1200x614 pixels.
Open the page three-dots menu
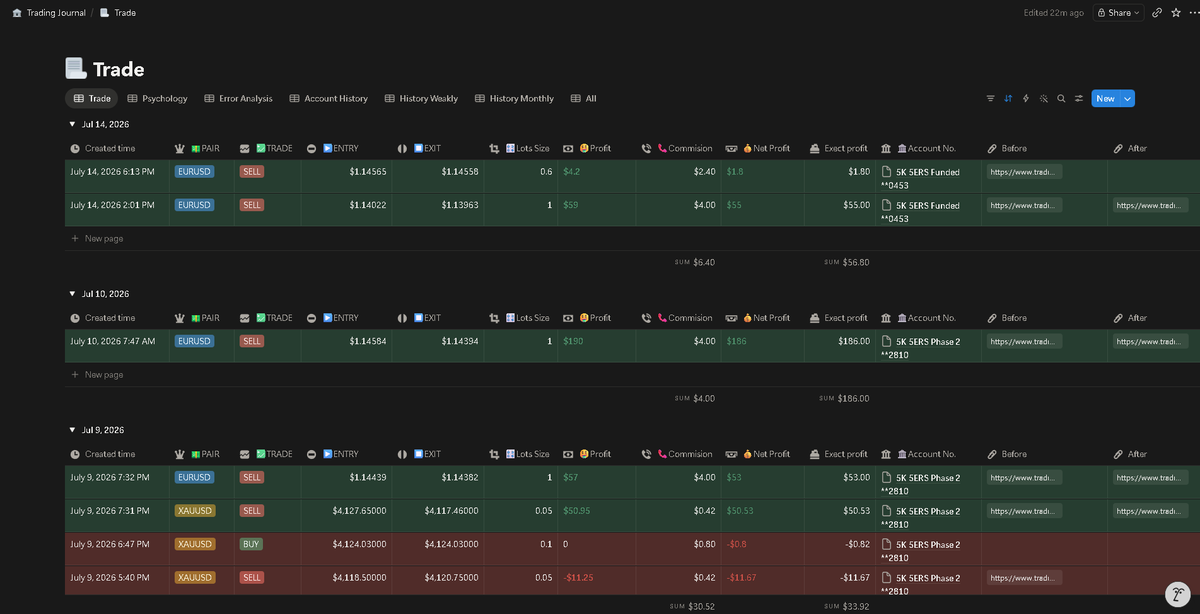(x=1192, y=13)
